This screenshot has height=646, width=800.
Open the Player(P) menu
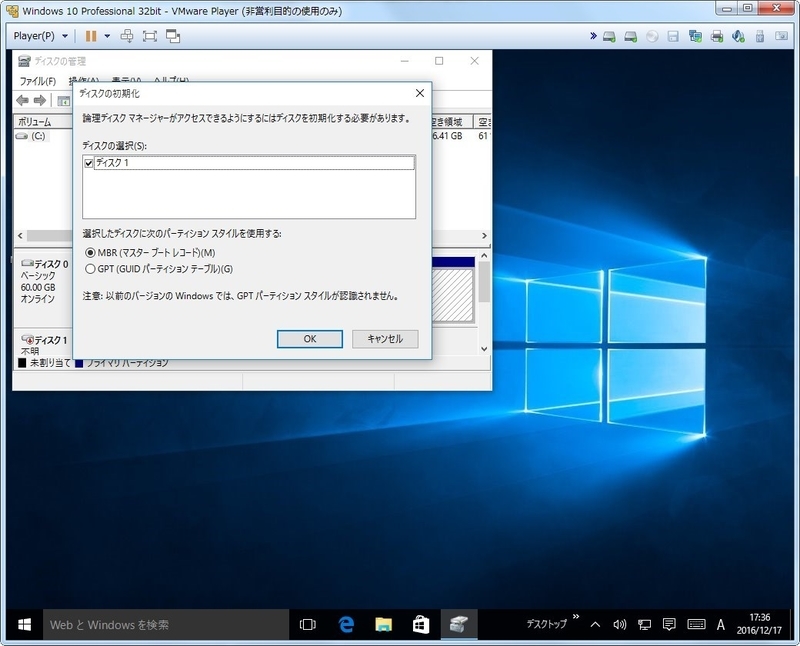pos(40,36)
